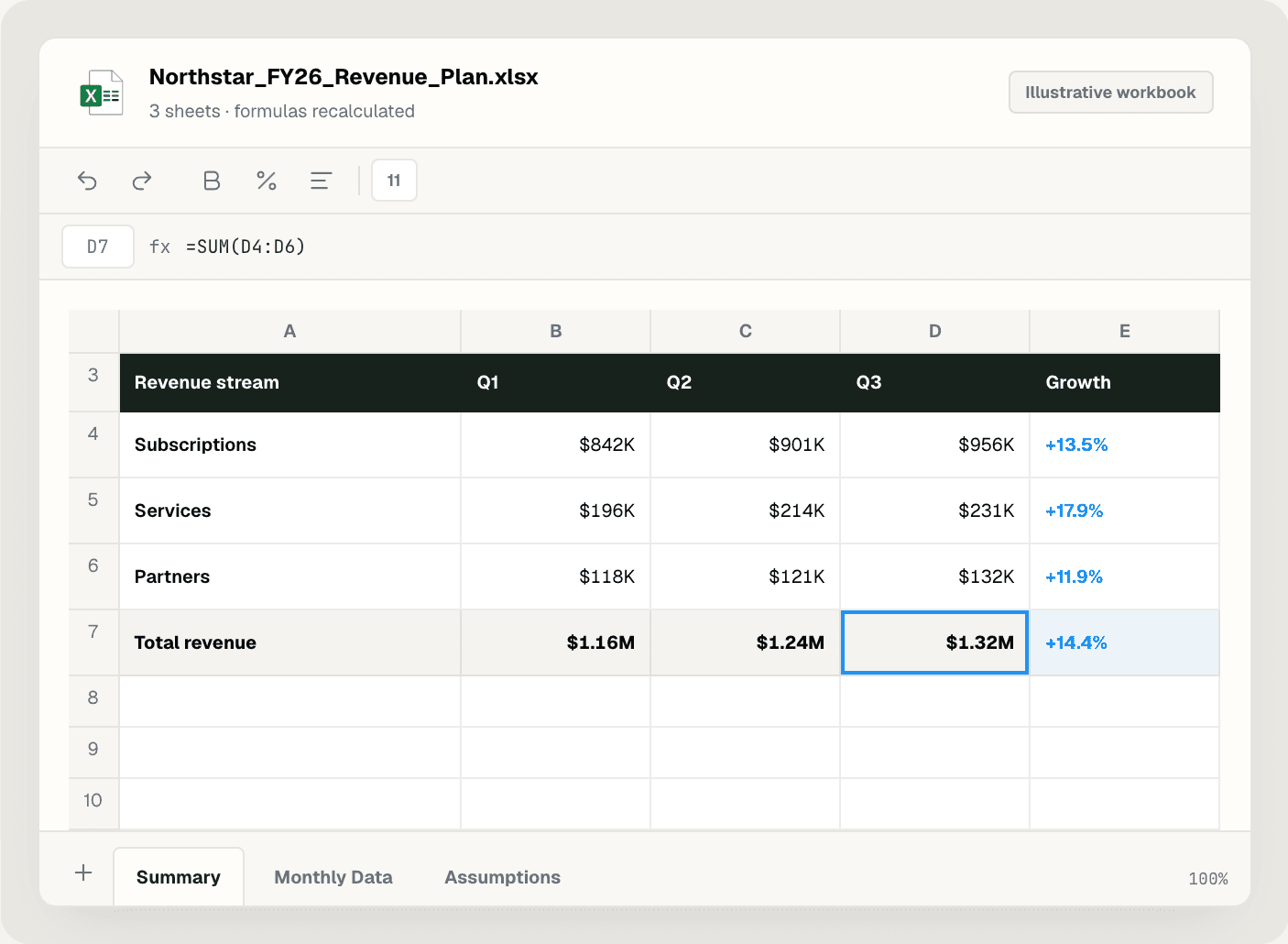
Task: Click the cell reference box D7
Action: (98, 247)
